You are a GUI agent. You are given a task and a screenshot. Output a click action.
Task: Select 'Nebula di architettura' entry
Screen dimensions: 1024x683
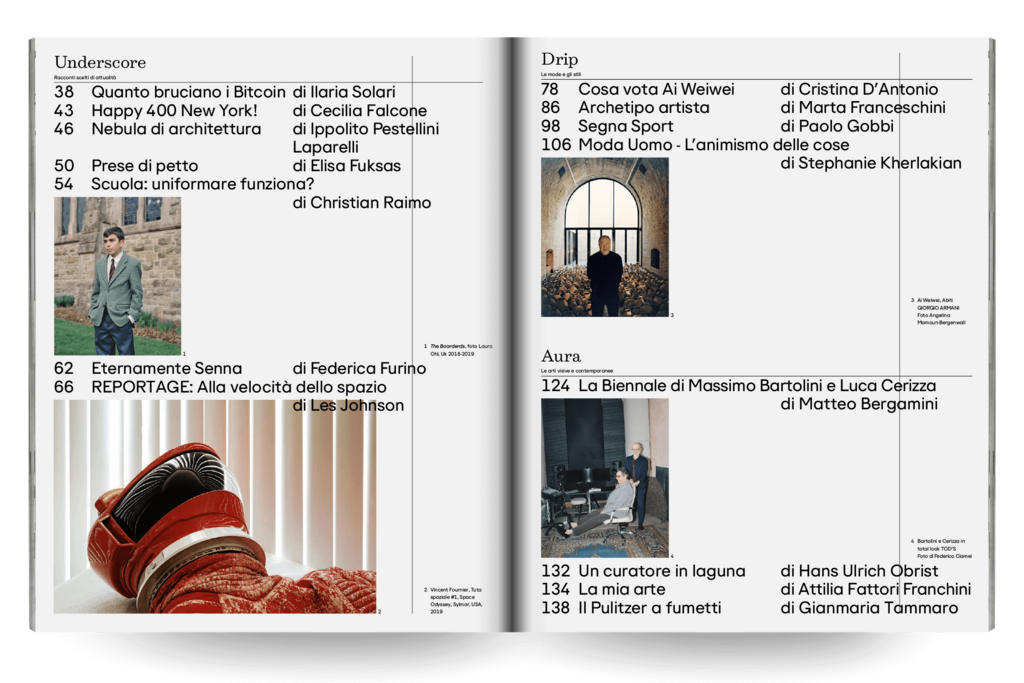coord(180,128)
